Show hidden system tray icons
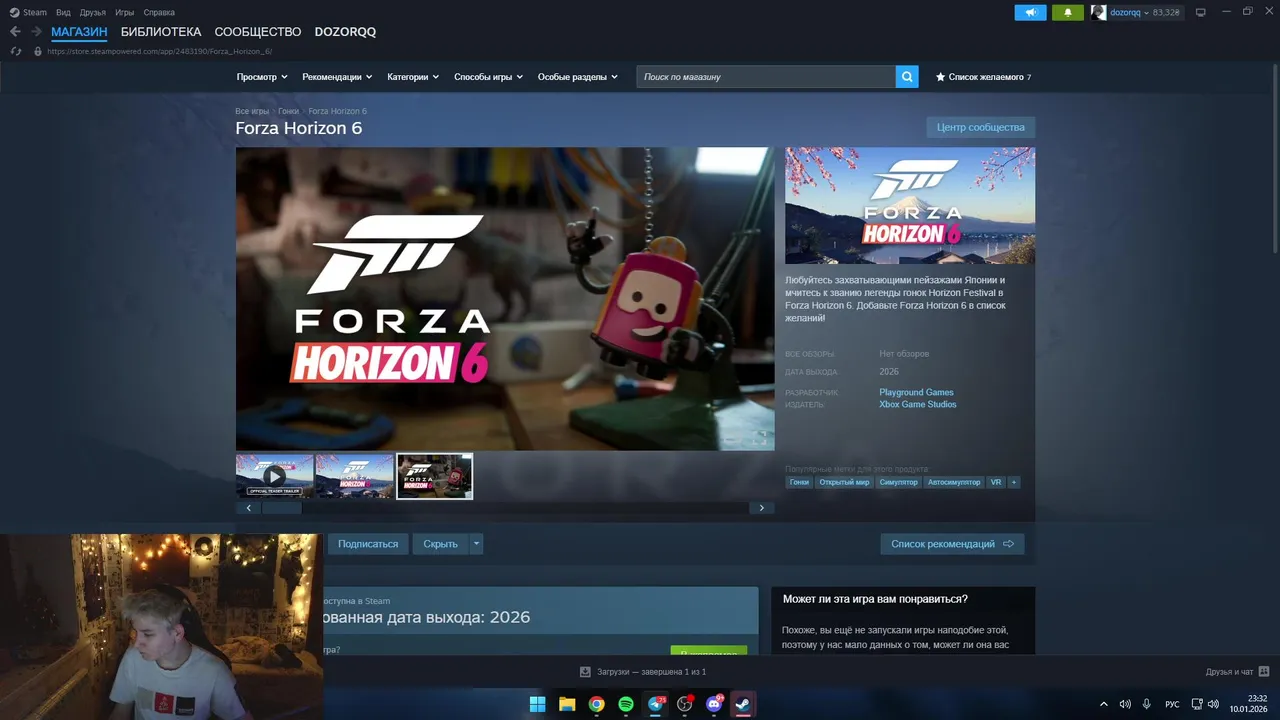 click(x=1104, y=704)
